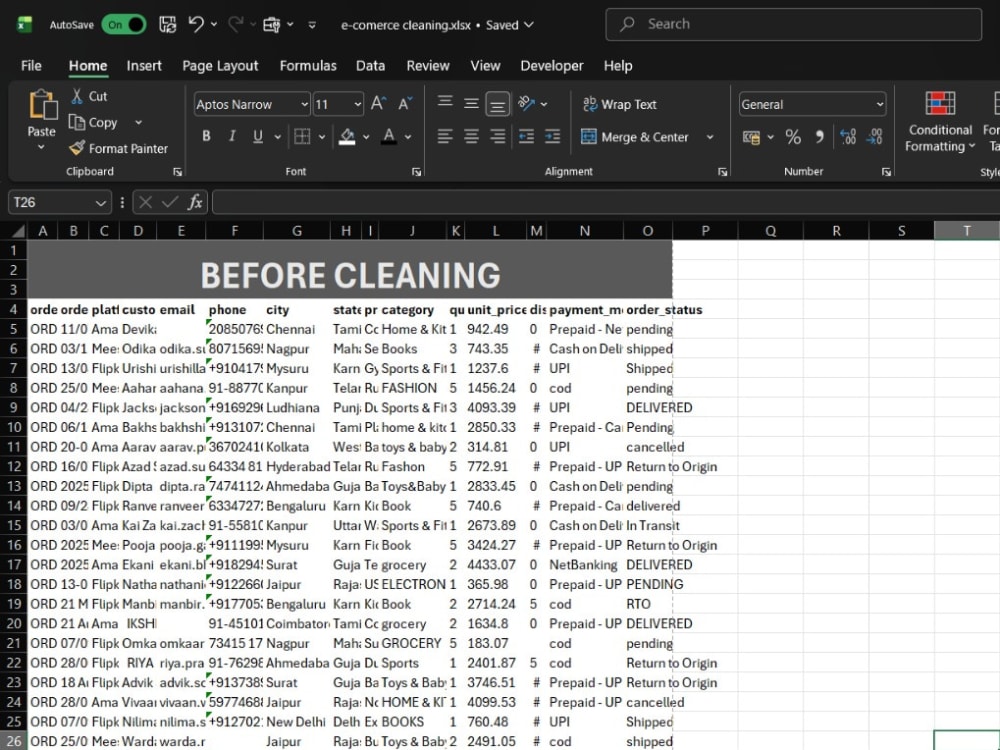Open the File menu
1000x750 pixels.
tap(31, 66)
